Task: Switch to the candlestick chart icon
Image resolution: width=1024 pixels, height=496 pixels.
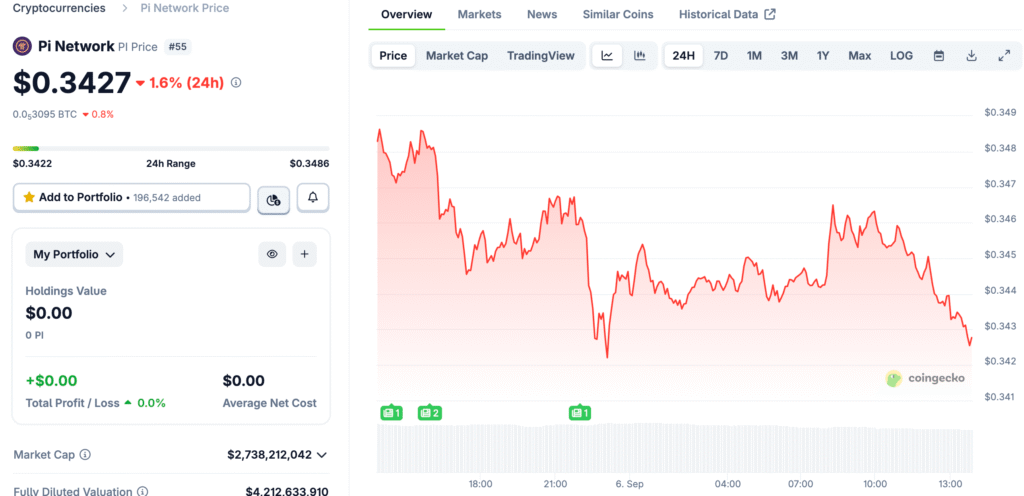Action: coord(640,56)
